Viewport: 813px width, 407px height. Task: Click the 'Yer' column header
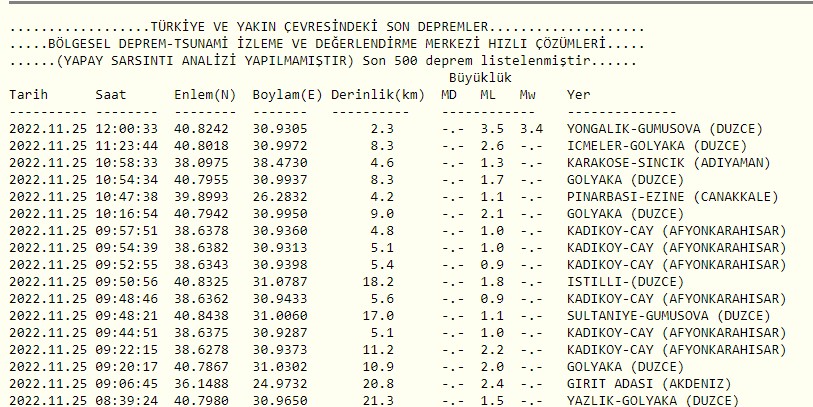click(x=578, y=94)
